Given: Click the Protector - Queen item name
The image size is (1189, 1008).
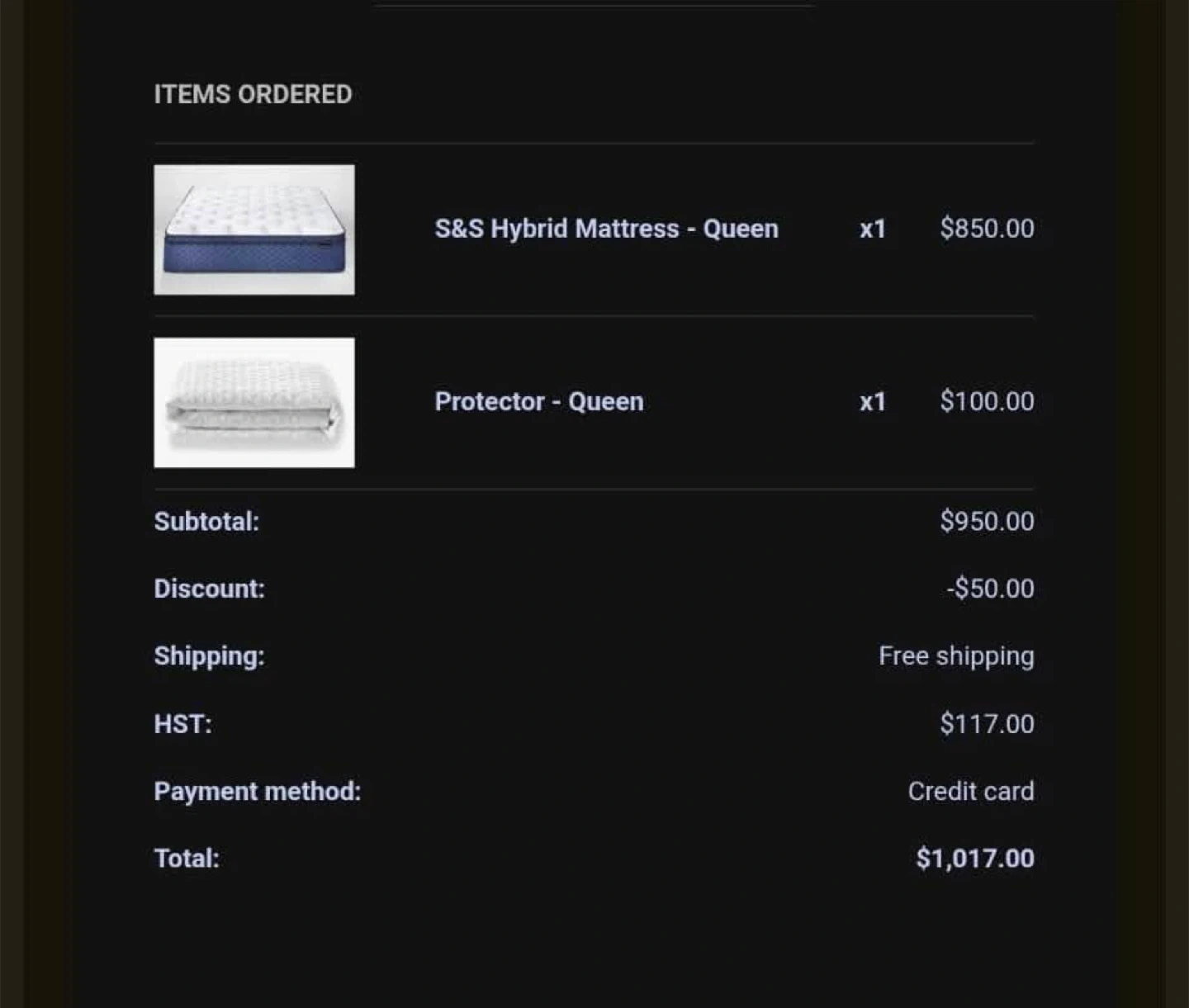Looking at the screenshot, I should point(539,401).
